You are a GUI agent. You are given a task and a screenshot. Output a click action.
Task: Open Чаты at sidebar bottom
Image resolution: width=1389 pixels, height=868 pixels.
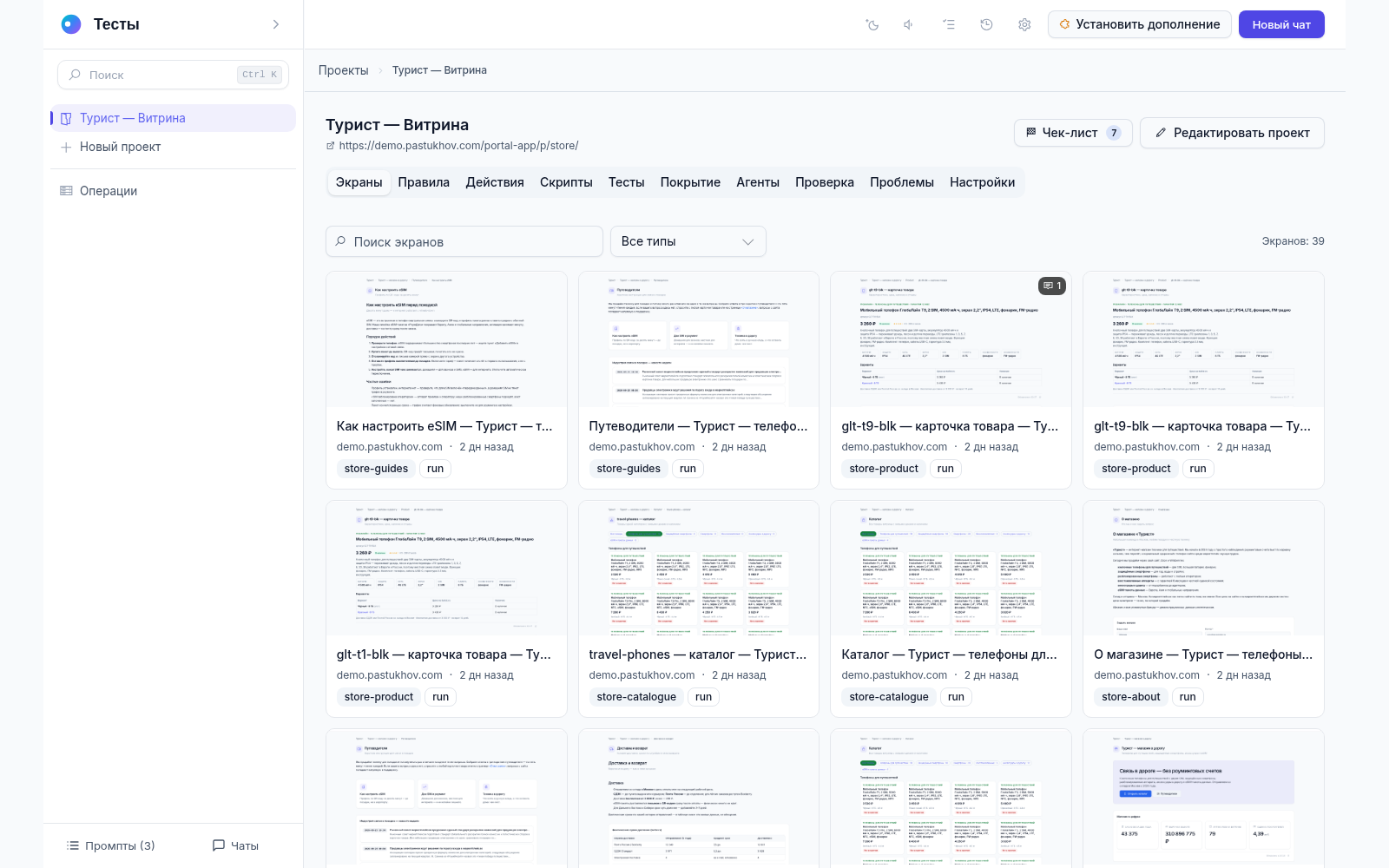pyautogui.click(x=235, y=845)
